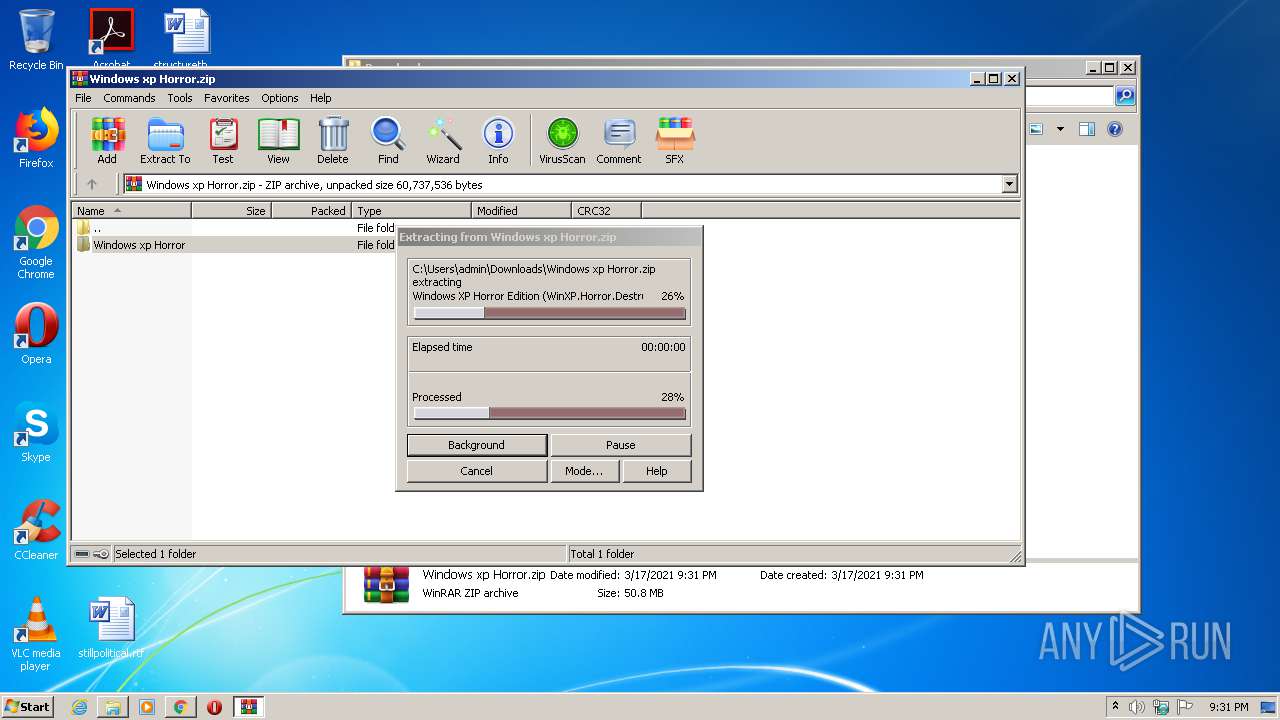Viewport: 1280px width, 720px height.
Task: Click Windows Explorer taskbar icon
Action: pos(113,707)
